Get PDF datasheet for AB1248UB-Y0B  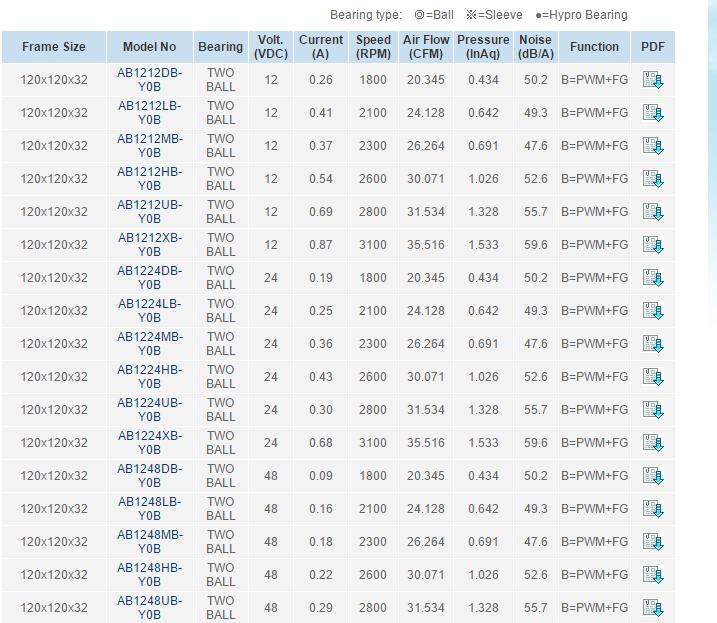(x=653, y=608)
